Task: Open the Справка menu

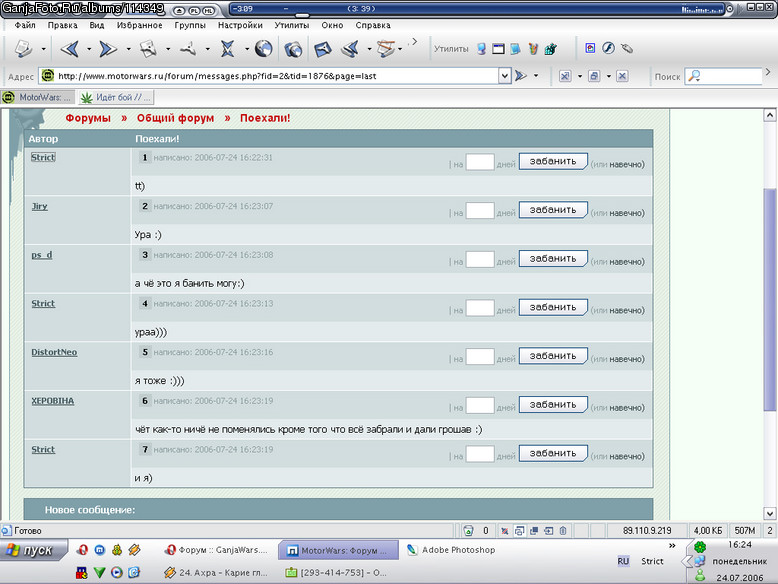Action: [x=373, y=25]
